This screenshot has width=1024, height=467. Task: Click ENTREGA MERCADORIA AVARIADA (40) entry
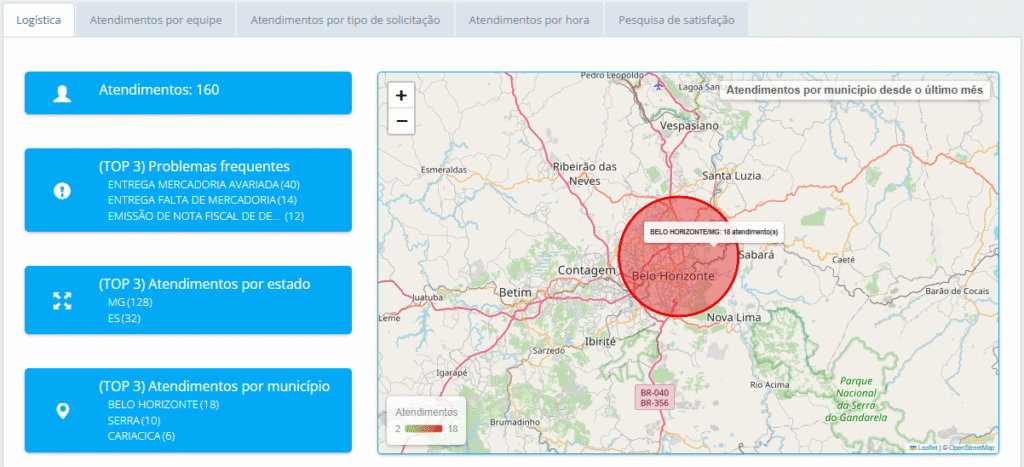tap(203, 185)
